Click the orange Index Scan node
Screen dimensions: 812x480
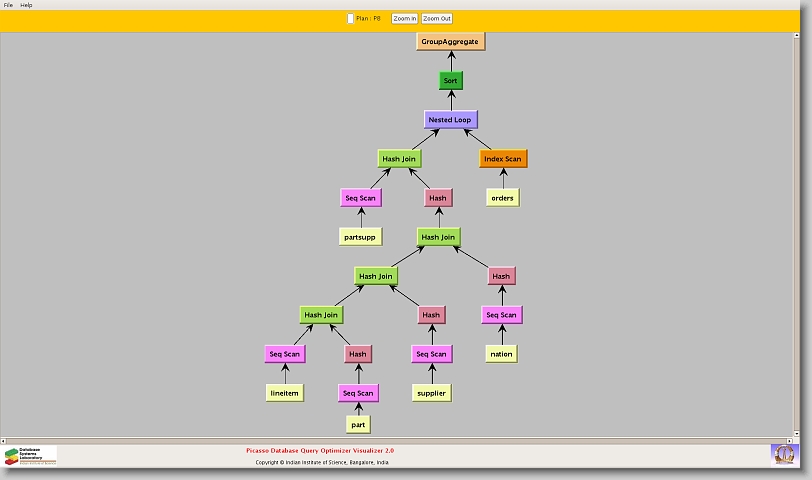pos(502,159)
